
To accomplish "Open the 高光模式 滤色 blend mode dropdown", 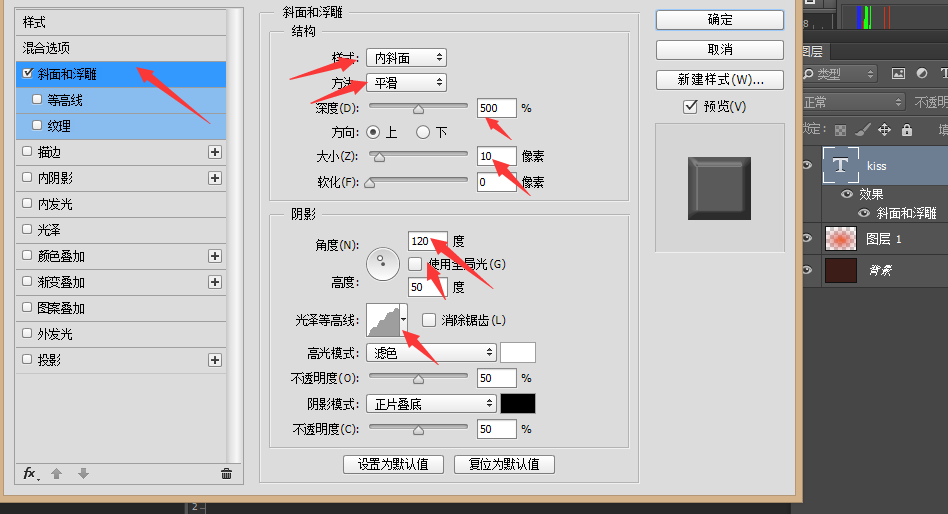I will [432, 352].
